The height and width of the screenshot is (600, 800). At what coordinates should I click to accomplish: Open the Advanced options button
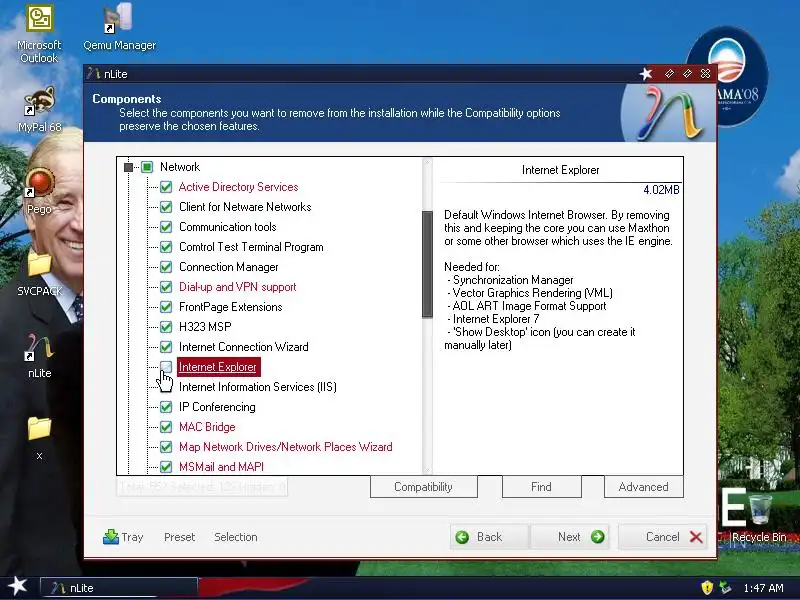coord(643,487)
